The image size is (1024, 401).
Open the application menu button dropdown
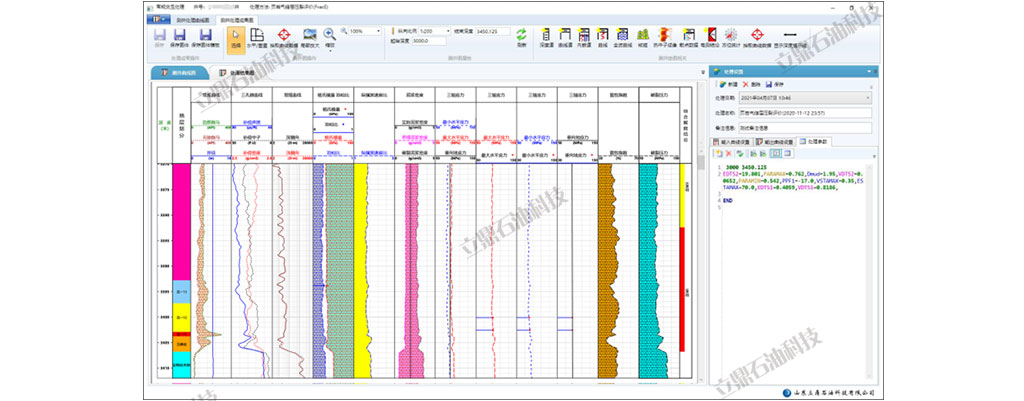tap(159, 19)
